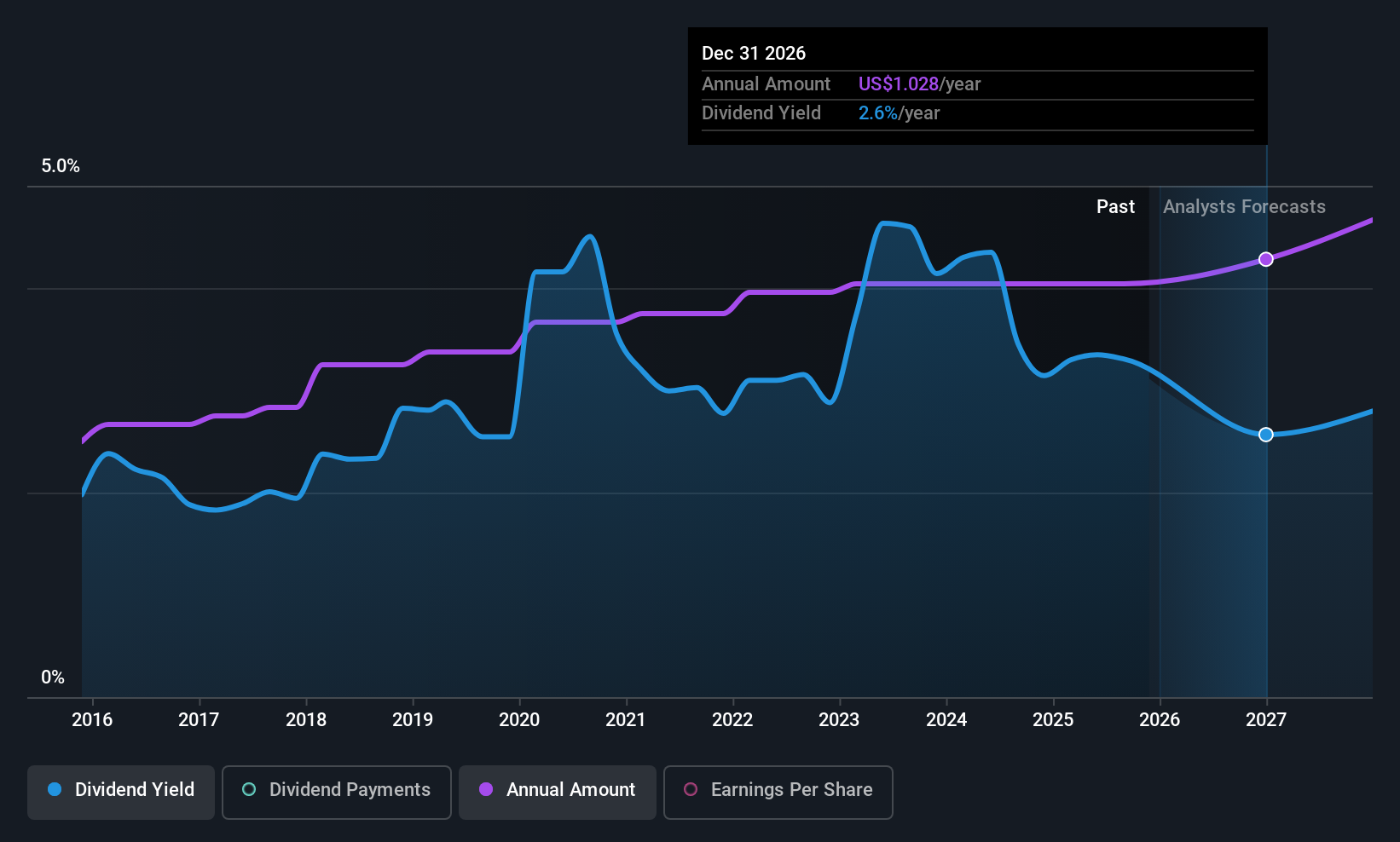Click the purple Annual Amount legend dot
This screenshot has height=842, width=1400.
pyautogui.click(x=486, y=789)
